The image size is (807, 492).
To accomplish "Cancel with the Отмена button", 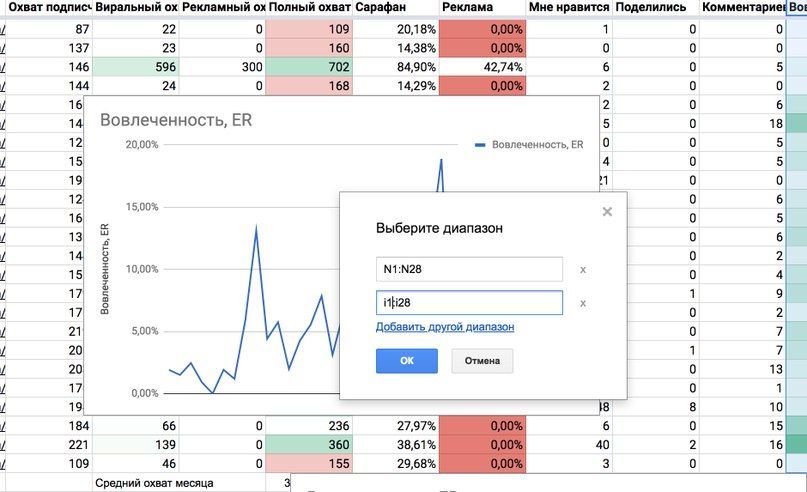I will [482, 361].
